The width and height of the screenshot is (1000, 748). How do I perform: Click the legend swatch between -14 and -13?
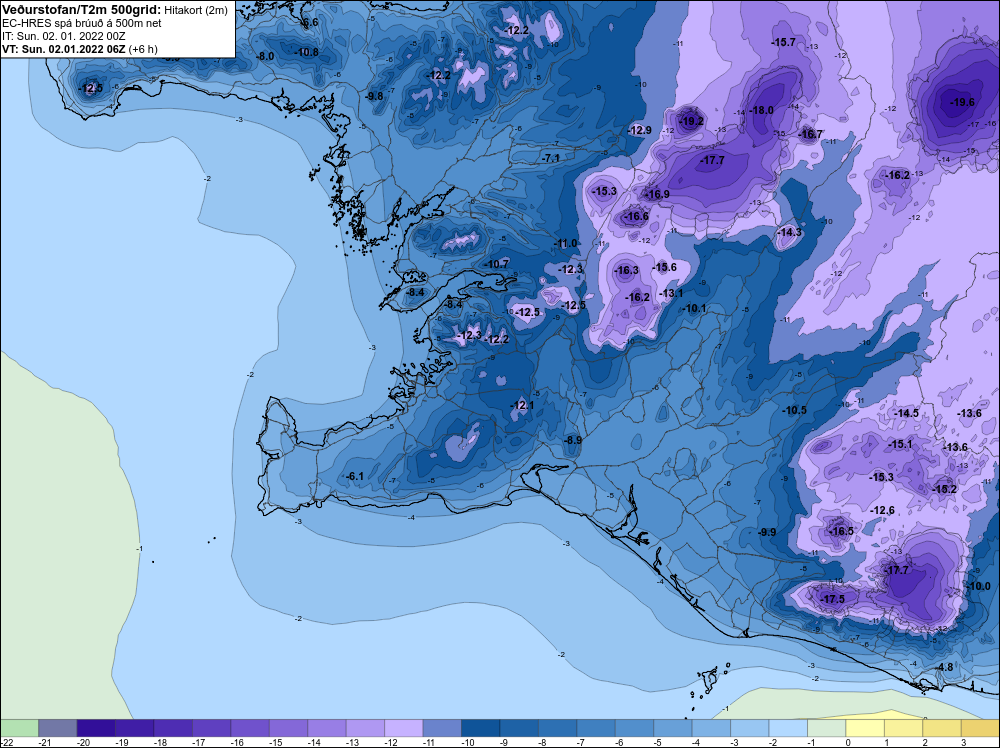coord(327,728)
